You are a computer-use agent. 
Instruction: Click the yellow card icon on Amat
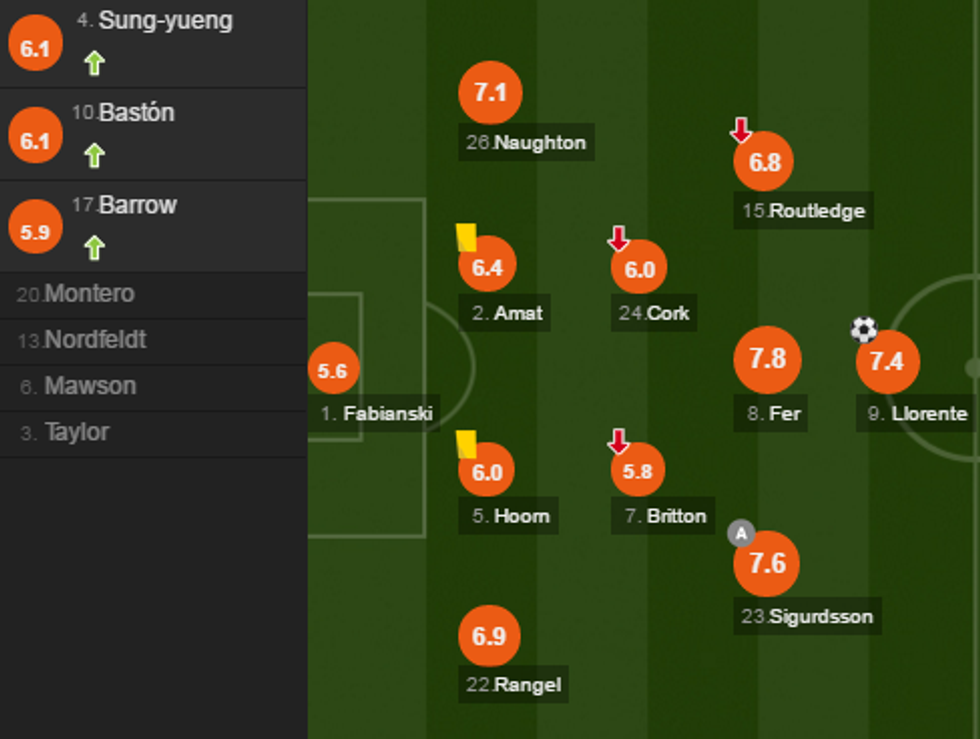(x=467, y=237)
